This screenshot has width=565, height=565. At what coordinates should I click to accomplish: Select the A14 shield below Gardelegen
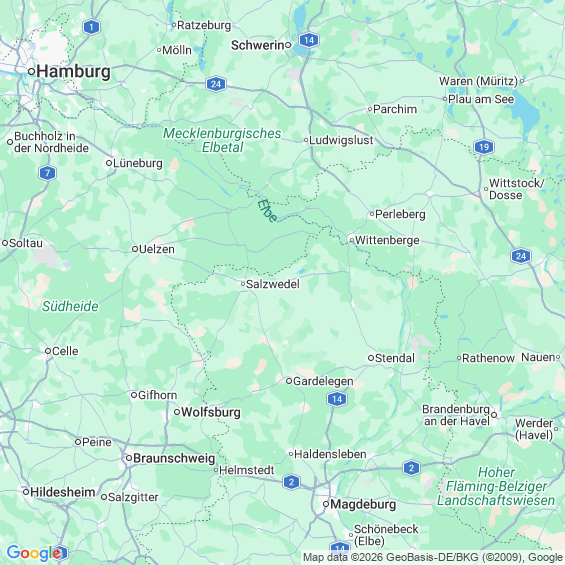pos(337,399)
